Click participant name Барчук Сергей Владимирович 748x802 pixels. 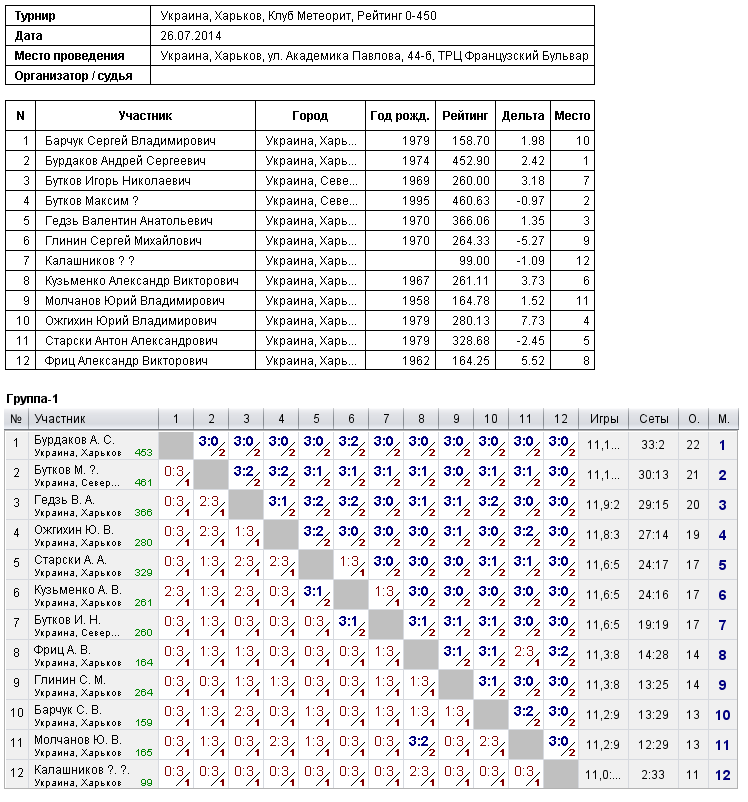(x=130, y=141)
